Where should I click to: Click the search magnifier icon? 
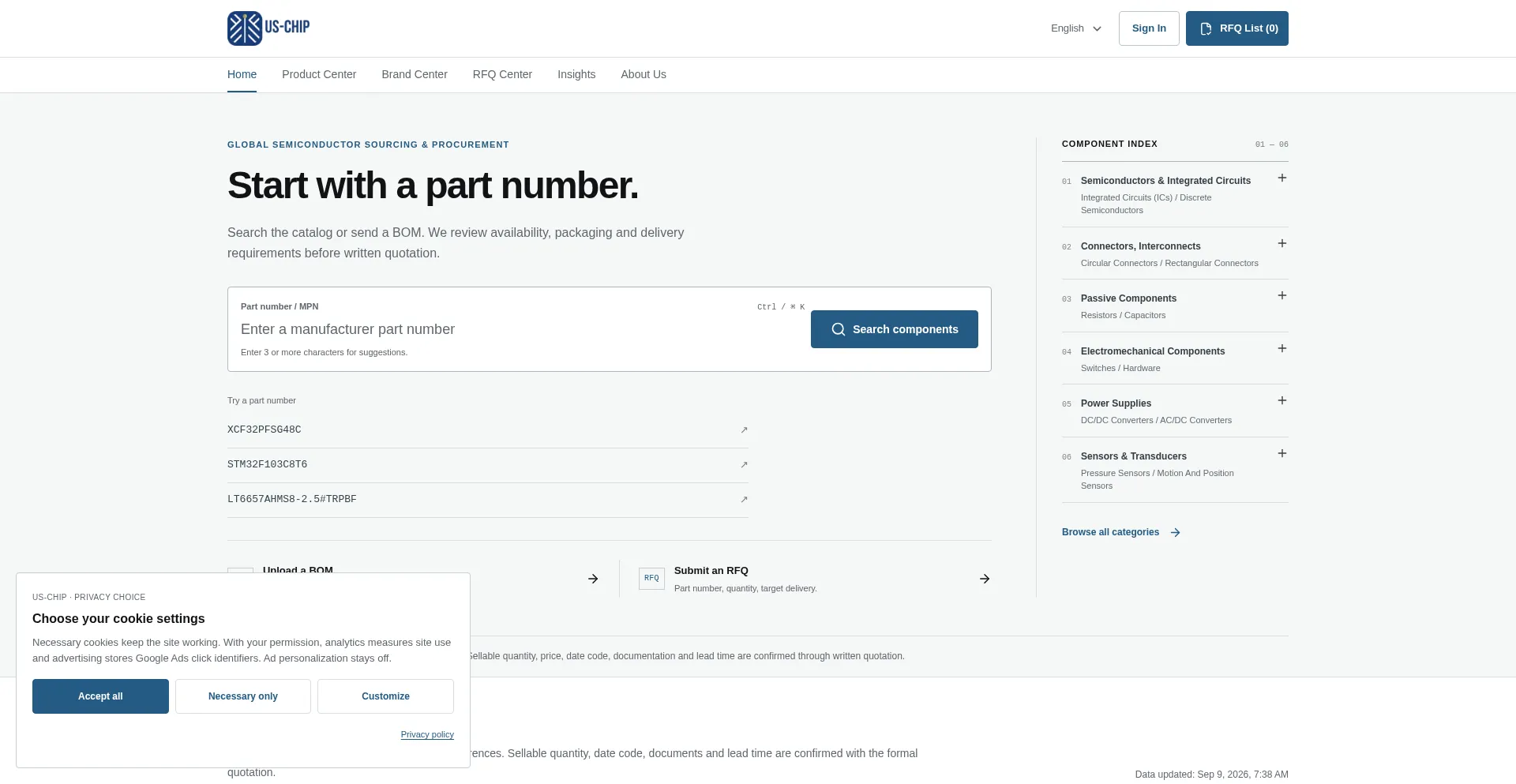tap(839, 329)
